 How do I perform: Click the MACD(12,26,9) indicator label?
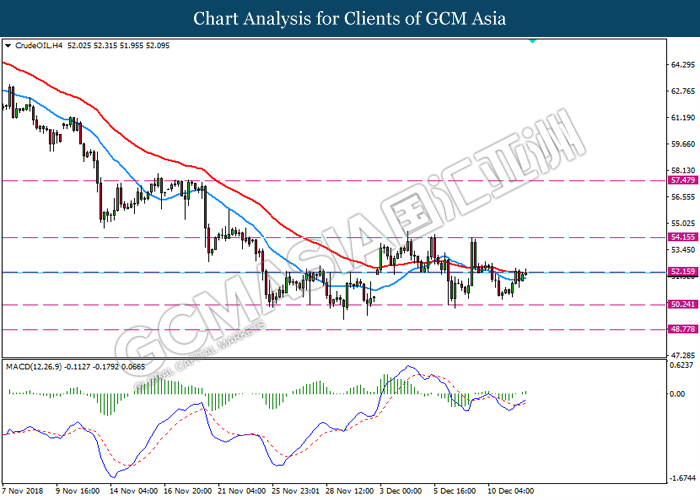tap(34, 367)
